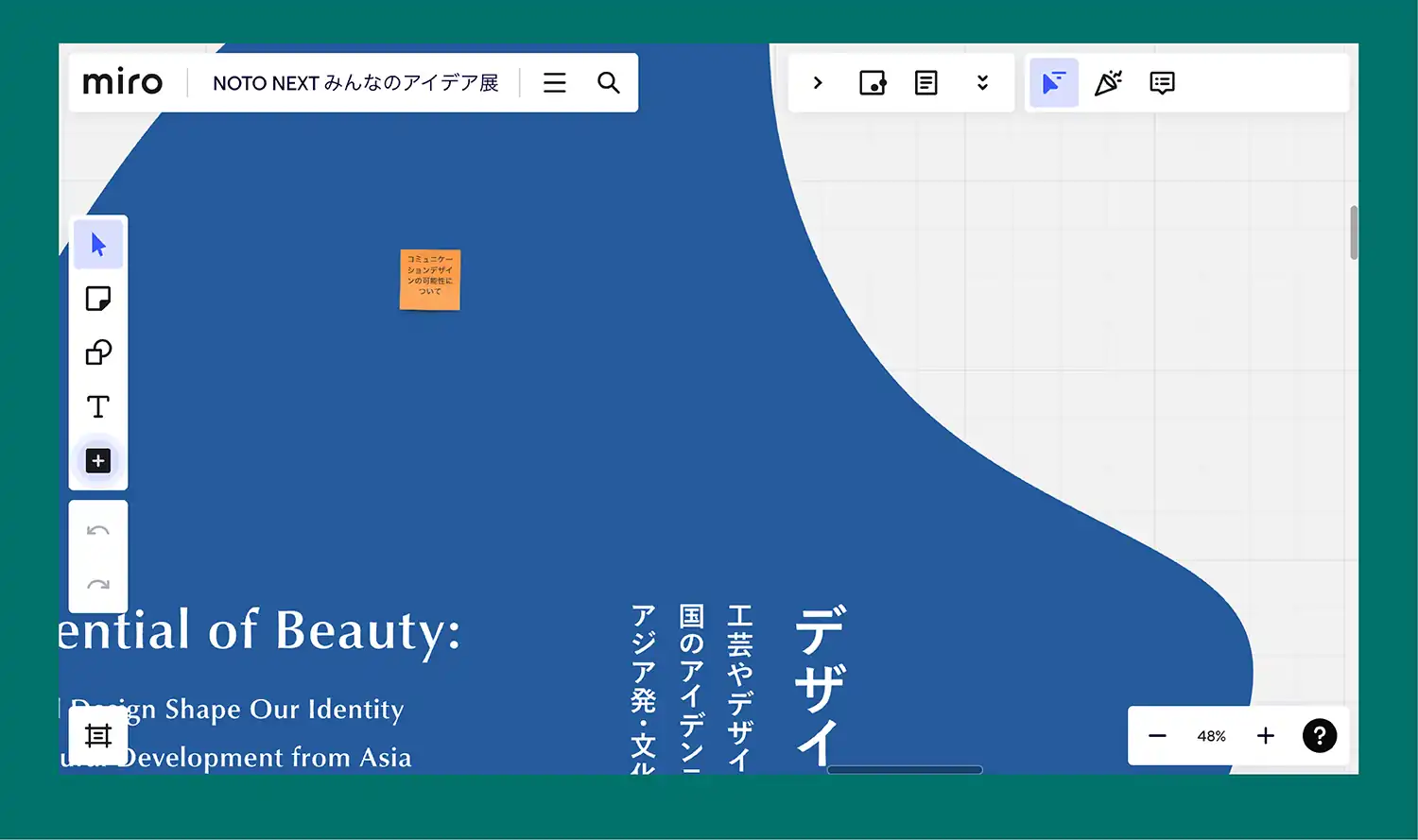
Task: Open more tools plus button
Action: tap(98, 460)
